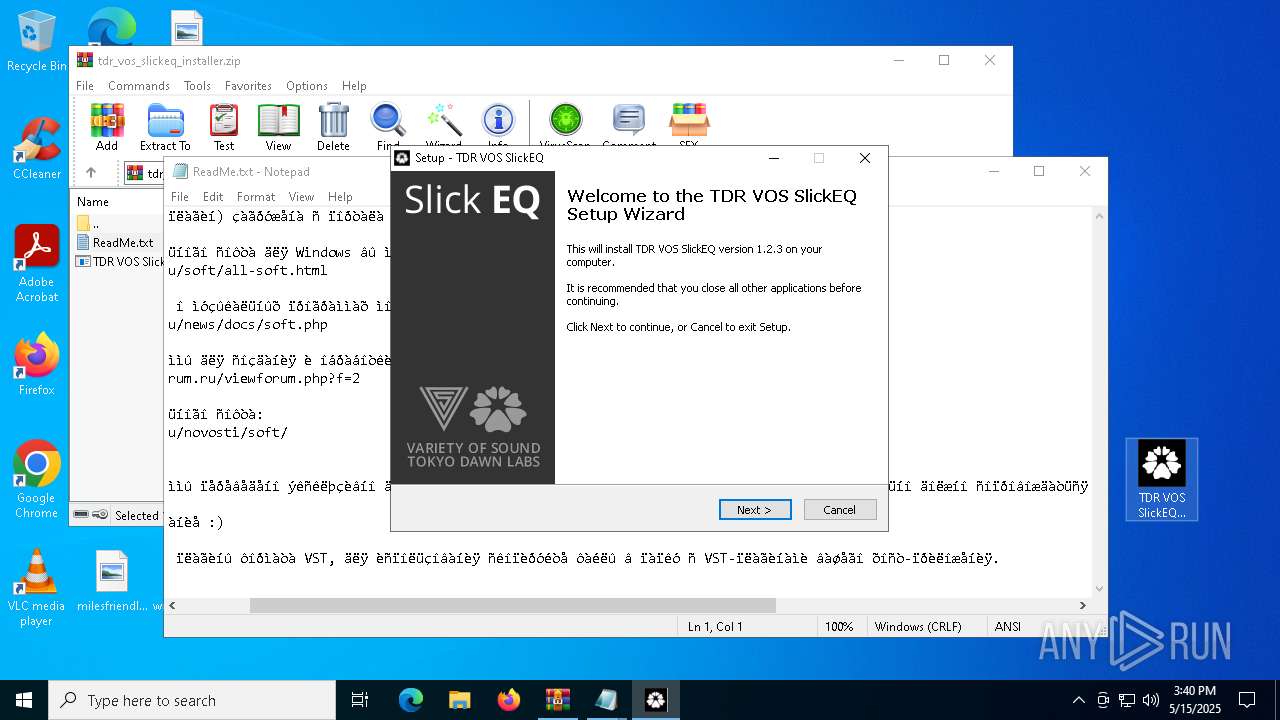Viewport: 1280px width, 720px height.
Task: Click Windows Start button
Action: tap(24, 700)
